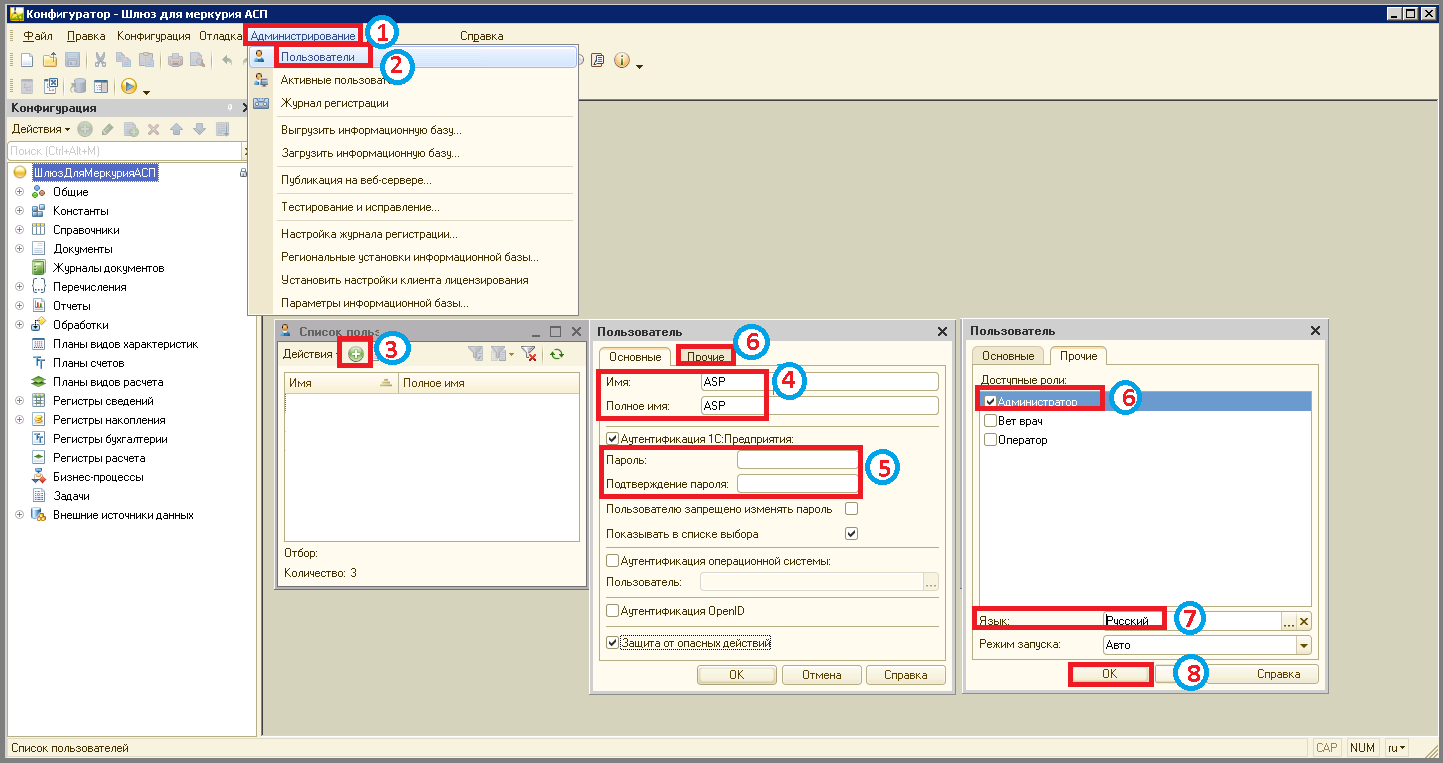Click the Print toolbar icon

click(x=176, y=60)
